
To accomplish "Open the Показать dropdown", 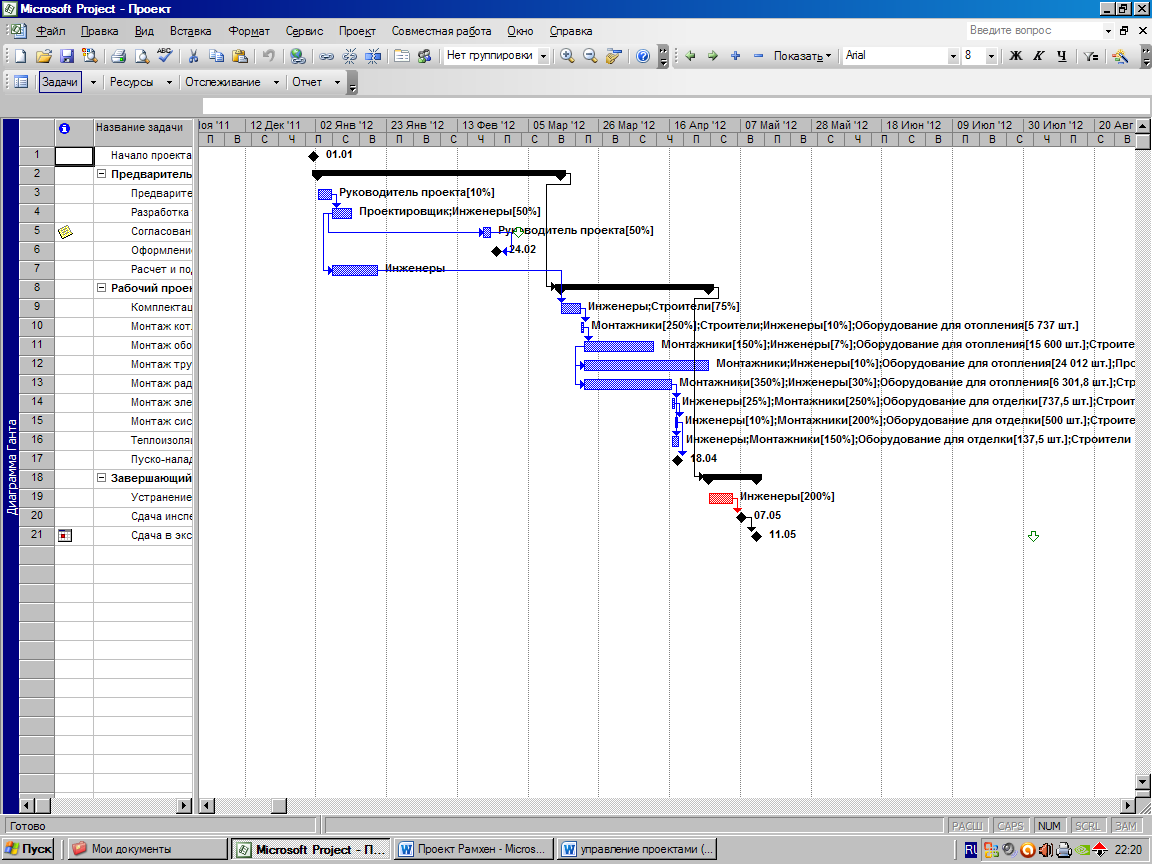I will pos(802,56).
